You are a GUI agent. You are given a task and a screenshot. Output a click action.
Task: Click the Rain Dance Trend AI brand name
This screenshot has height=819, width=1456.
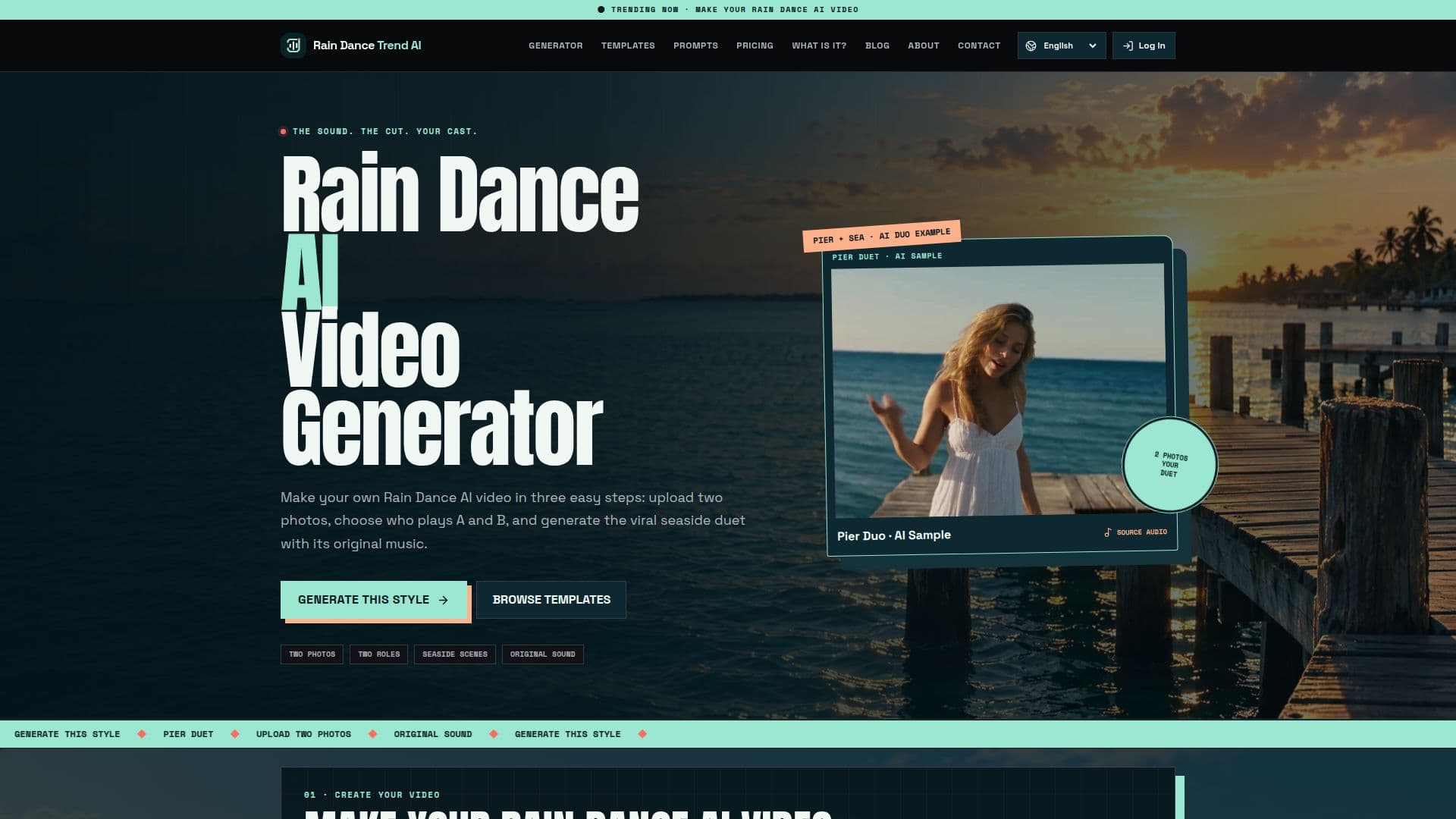[x=367, y=45]
